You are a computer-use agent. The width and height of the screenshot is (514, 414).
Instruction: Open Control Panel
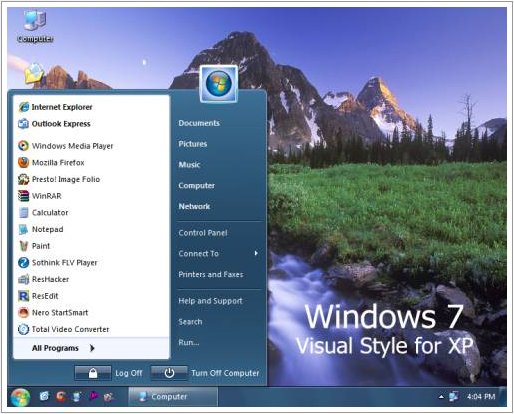203,233
